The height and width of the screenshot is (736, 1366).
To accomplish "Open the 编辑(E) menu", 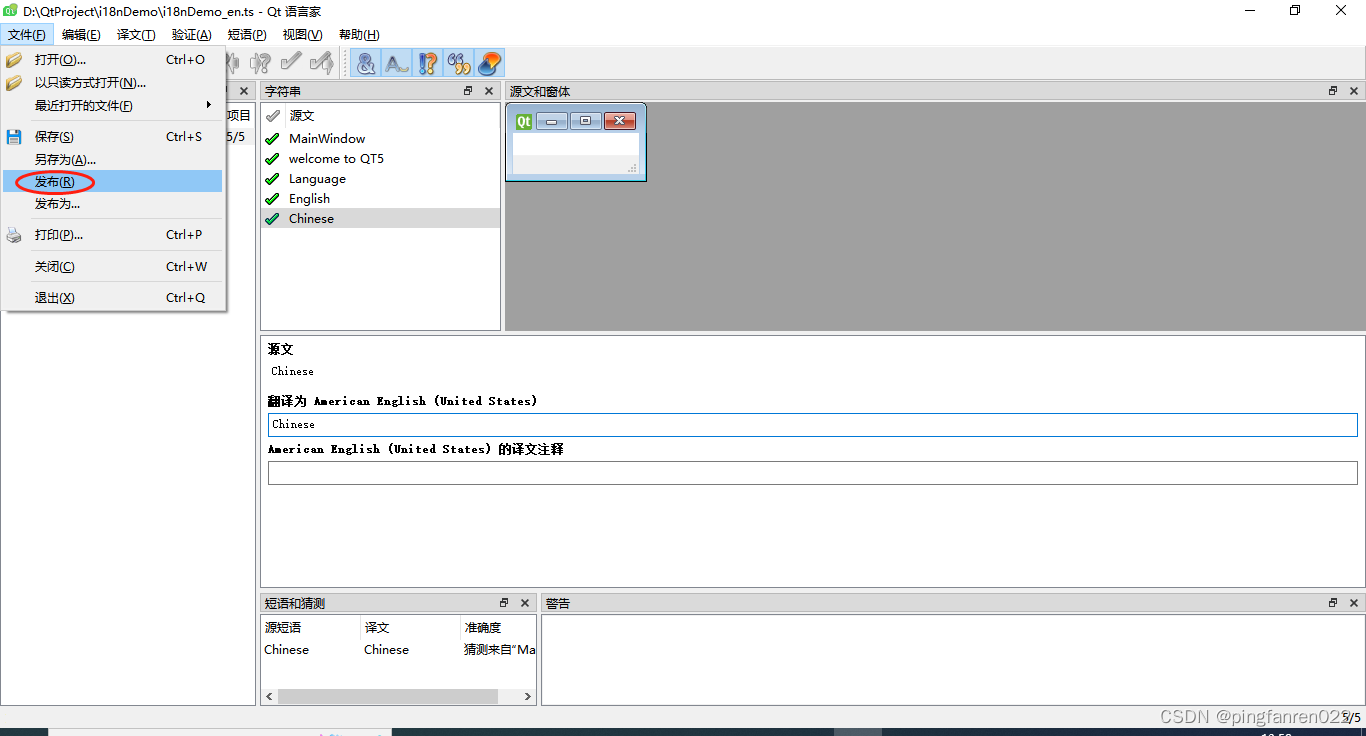I will (81, 34).
